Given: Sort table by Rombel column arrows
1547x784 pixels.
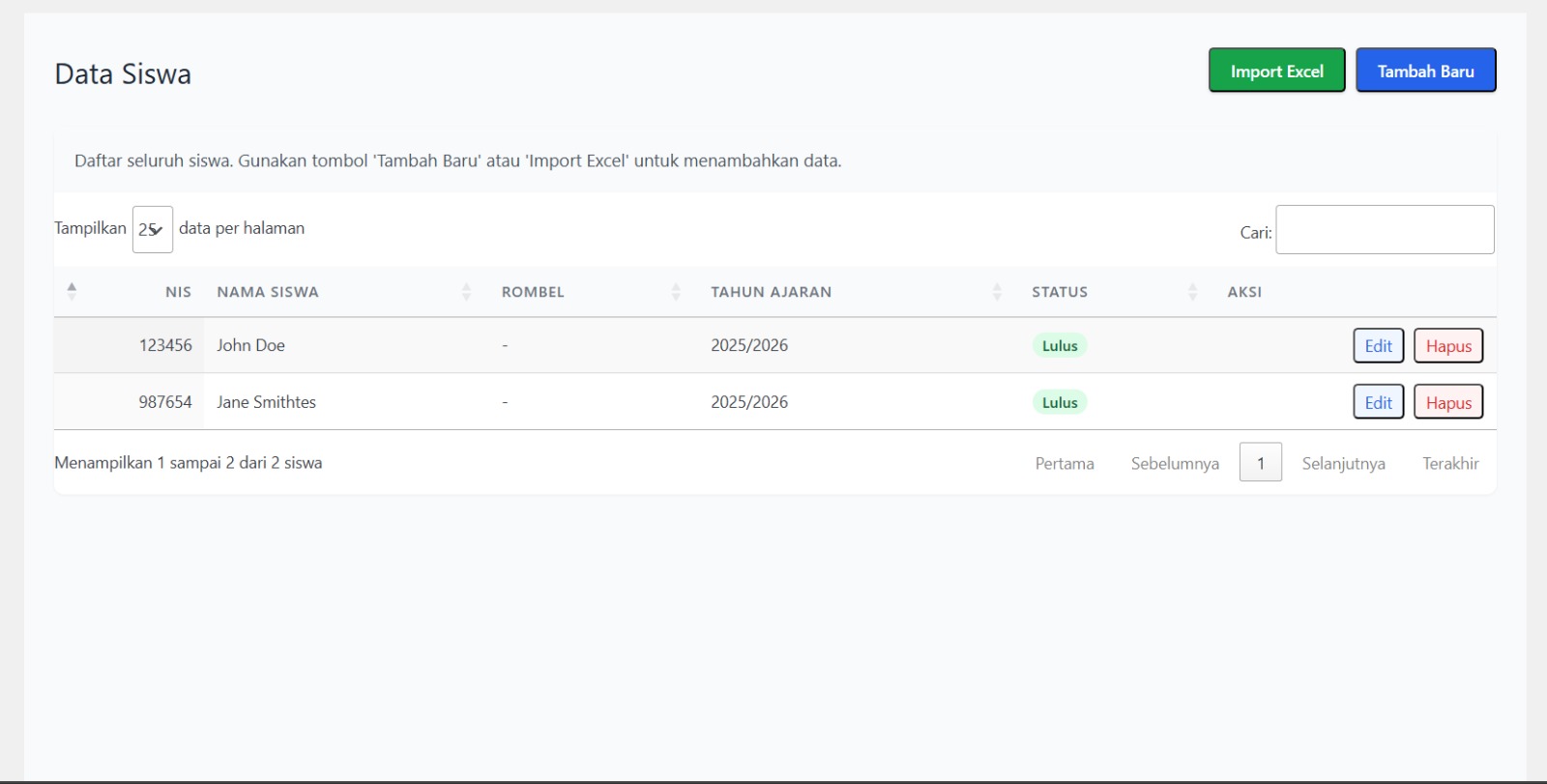Looking at the screenshot, I should tap(676, 292).
